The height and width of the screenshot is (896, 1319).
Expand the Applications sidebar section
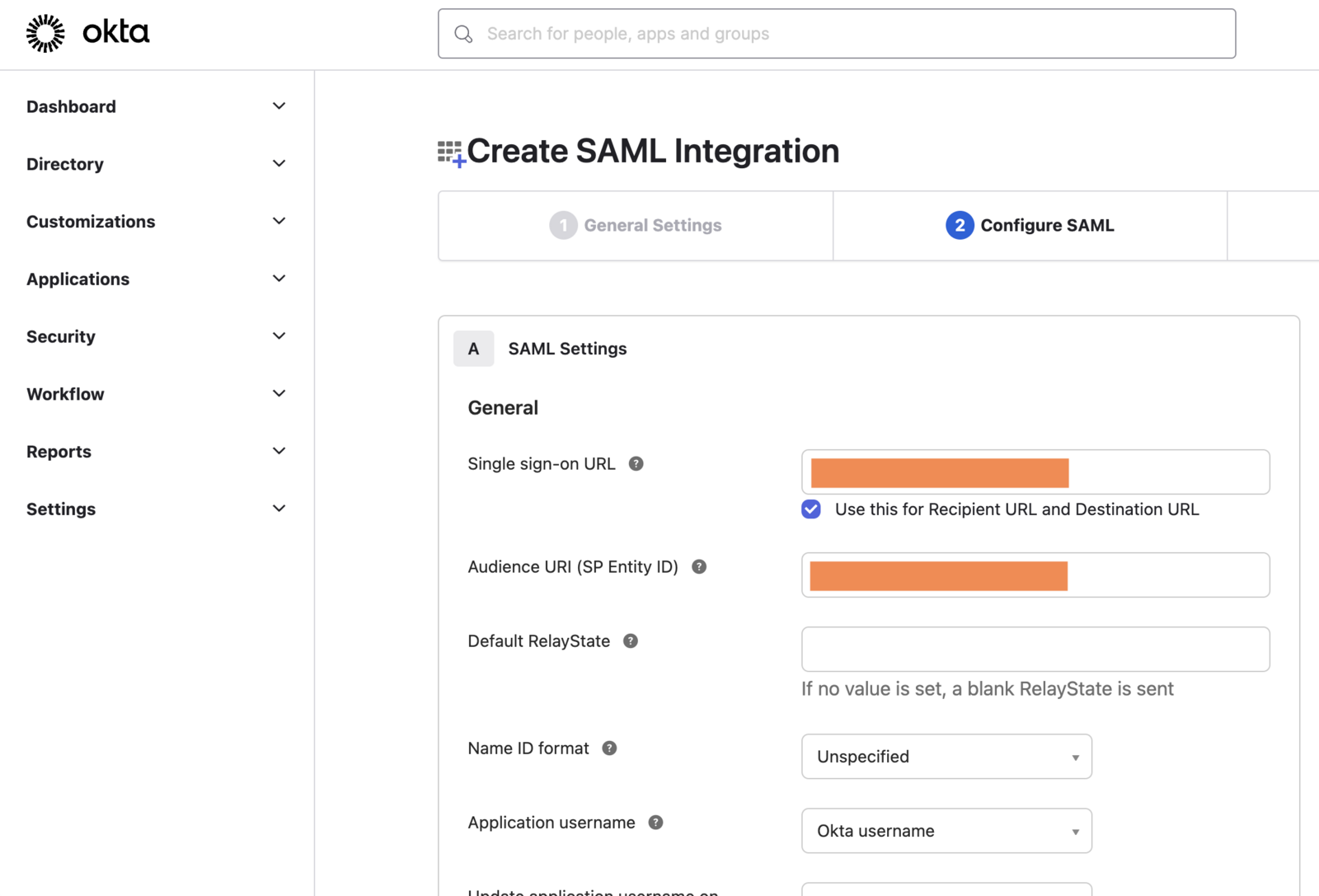pos(157,279)
